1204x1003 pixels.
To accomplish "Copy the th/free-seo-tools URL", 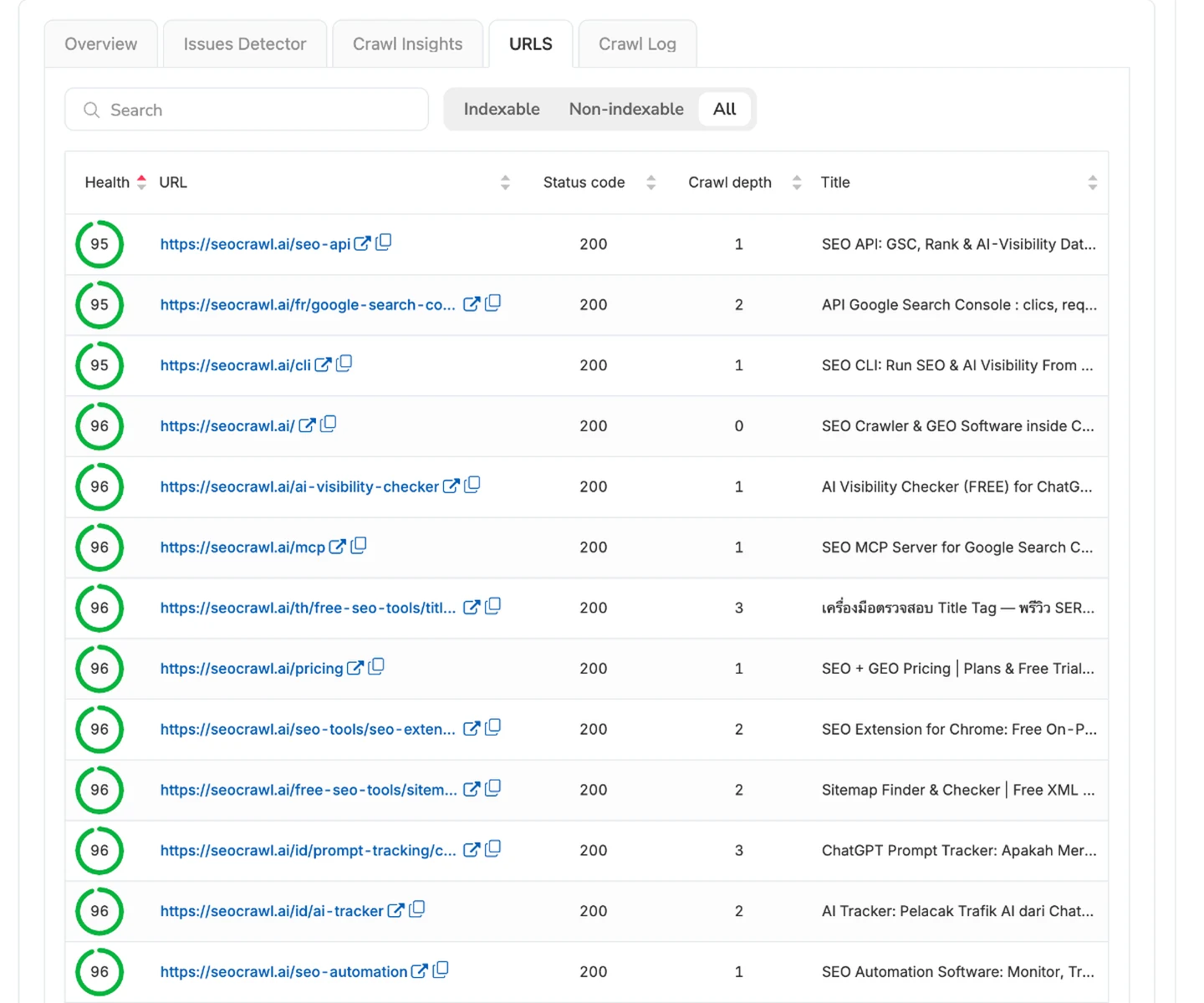I will pyautogui.click(x=493, y=606).
